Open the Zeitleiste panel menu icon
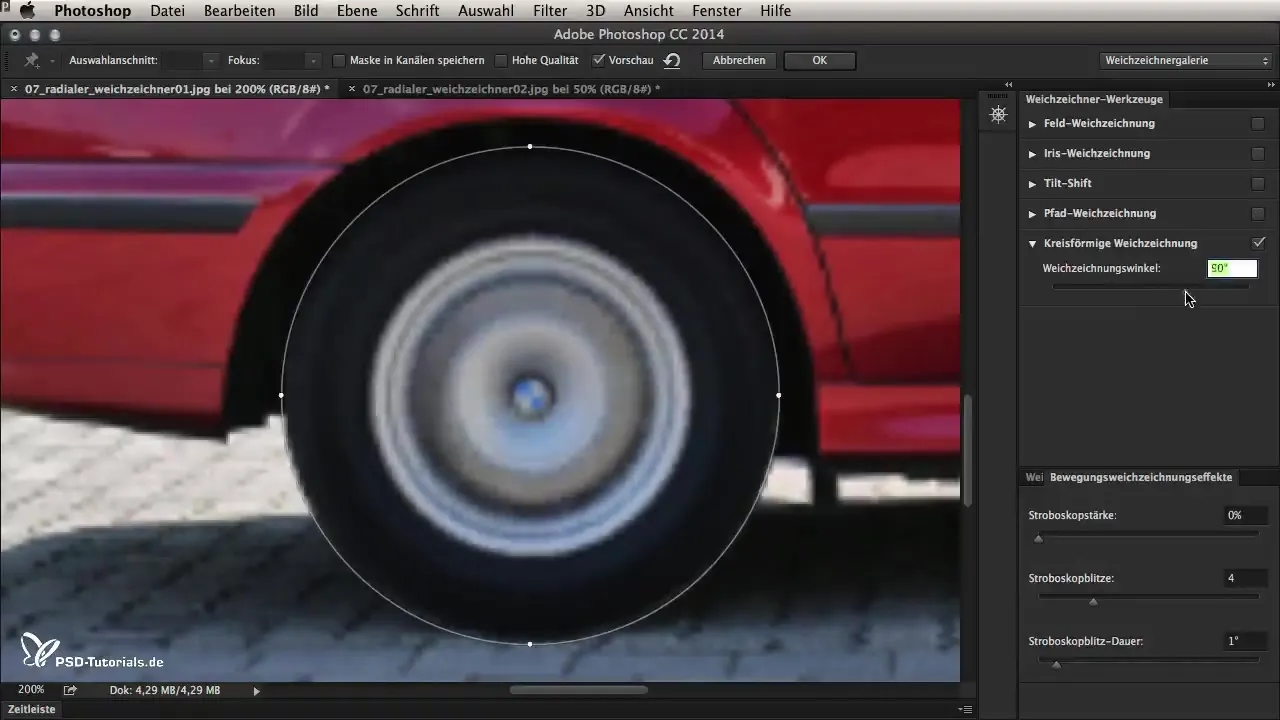Viewport: 1280px width, 720px height. pos(965,709)
